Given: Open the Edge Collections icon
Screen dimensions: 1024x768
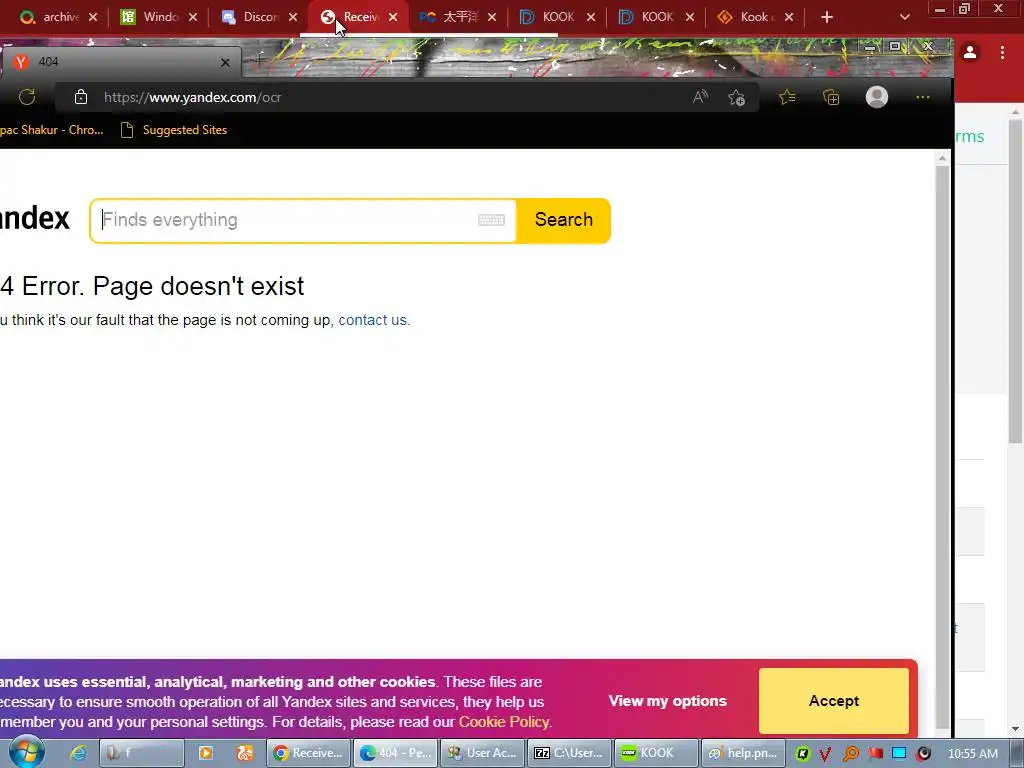Looking at the screenshot, I should 831,97.
